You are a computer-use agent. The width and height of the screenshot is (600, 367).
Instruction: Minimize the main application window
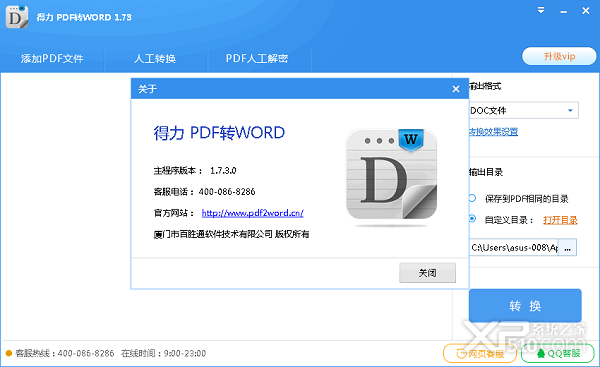click(563, 11)
